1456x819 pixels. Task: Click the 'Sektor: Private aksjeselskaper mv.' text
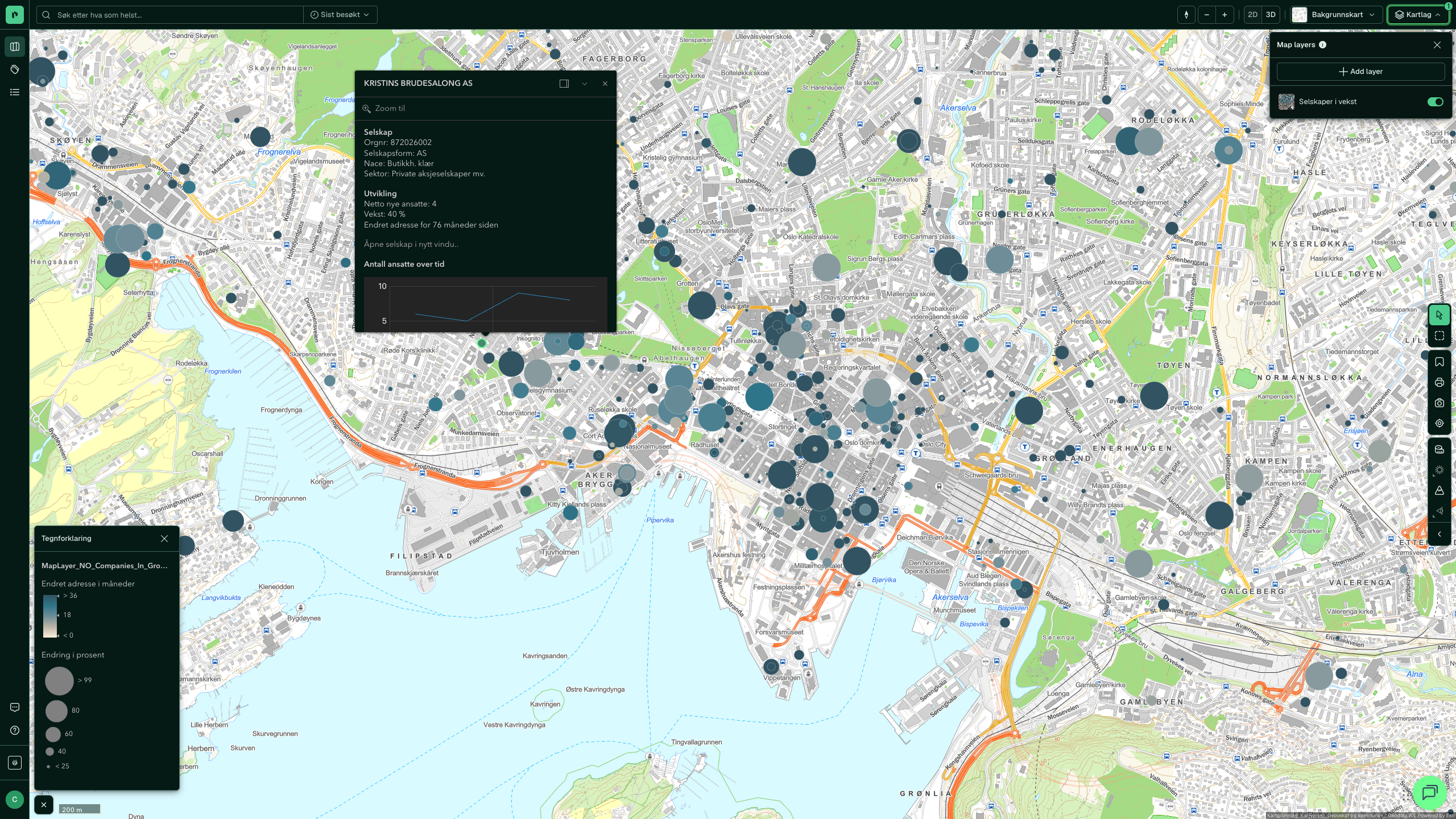pos(424,173)
